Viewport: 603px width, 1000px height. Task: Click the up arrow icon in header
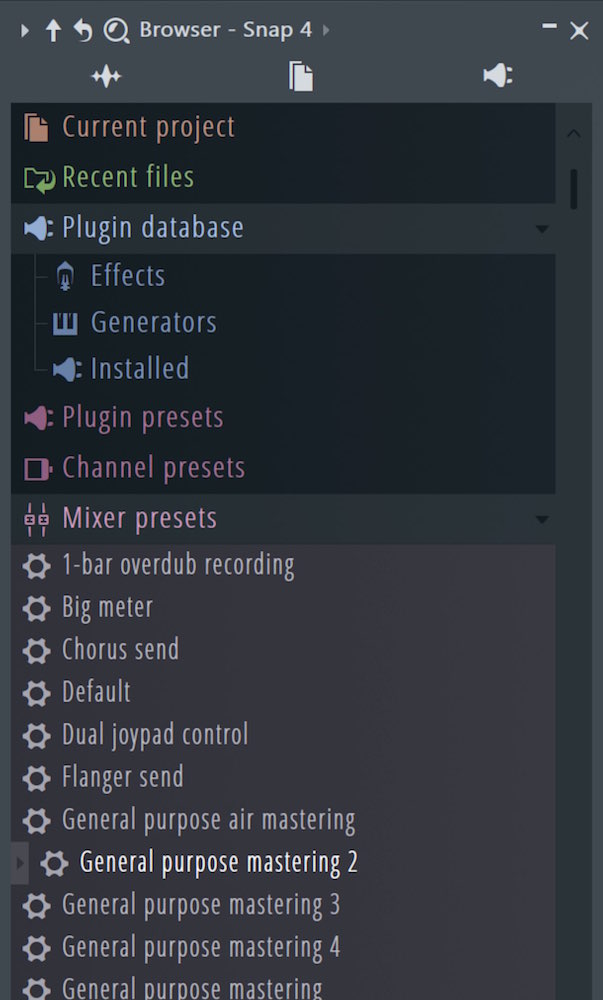(54, 30)
